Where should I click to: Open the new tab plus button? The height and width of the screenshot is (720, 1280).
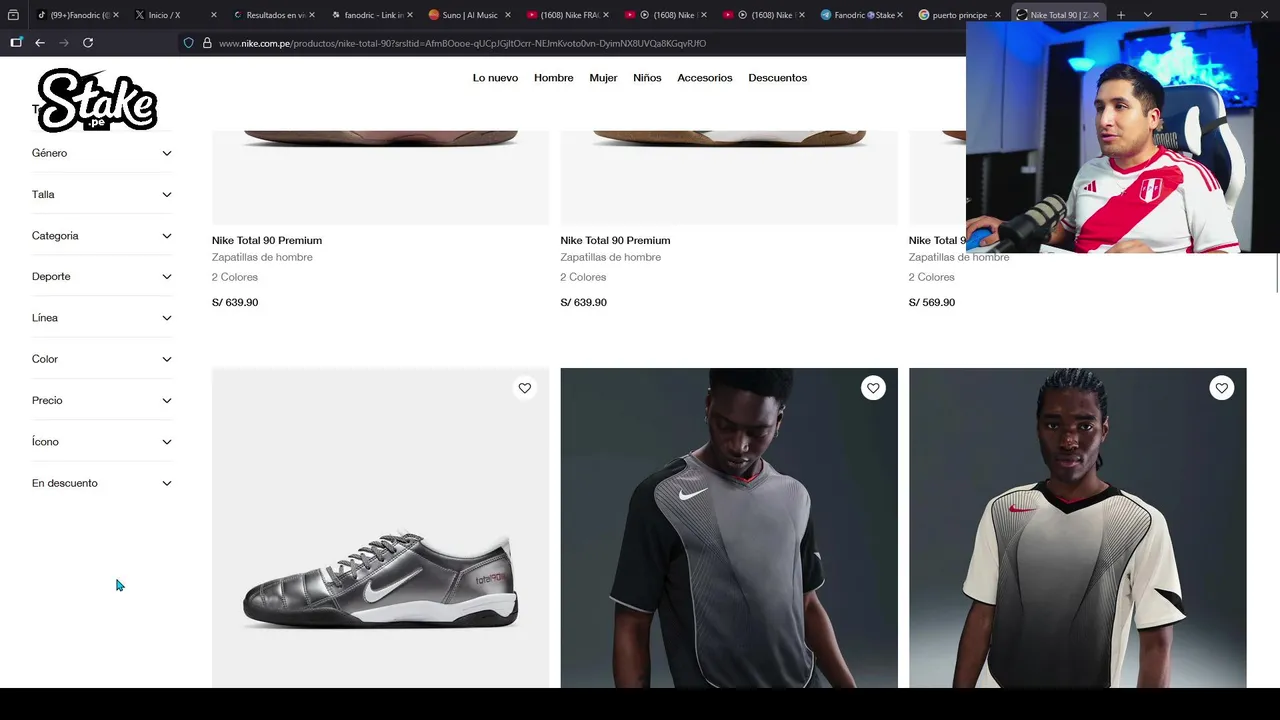tap(1121, 15)
